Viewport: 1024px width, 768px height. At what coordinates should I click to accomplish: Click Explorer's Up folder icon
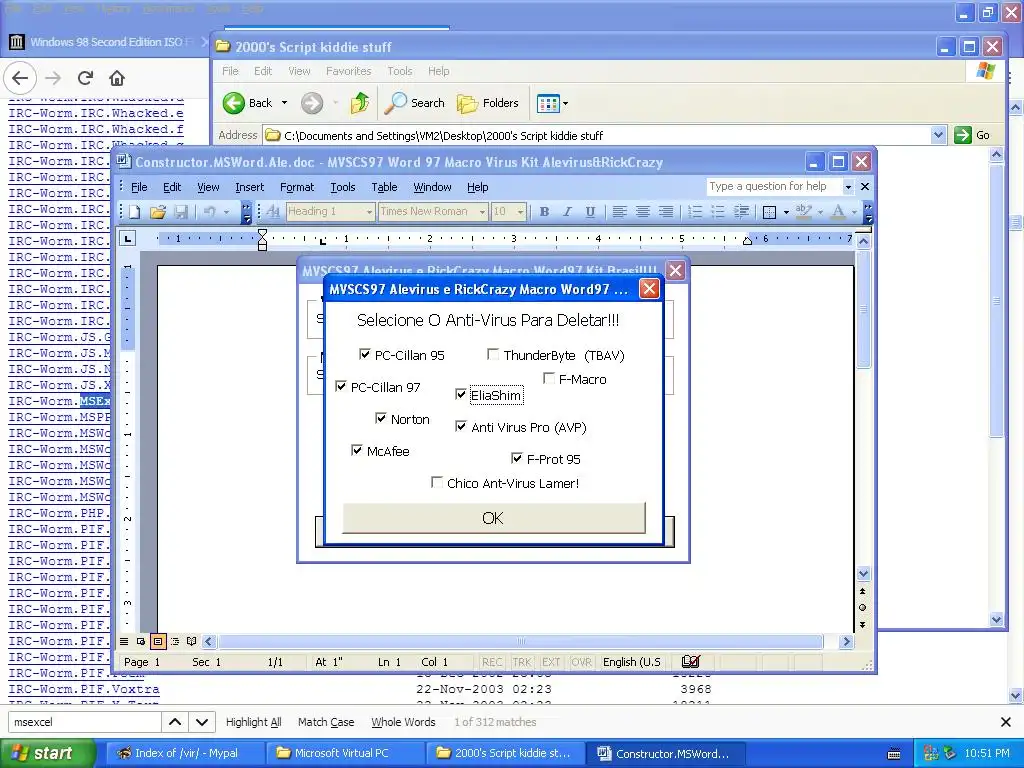pos(359,103)
